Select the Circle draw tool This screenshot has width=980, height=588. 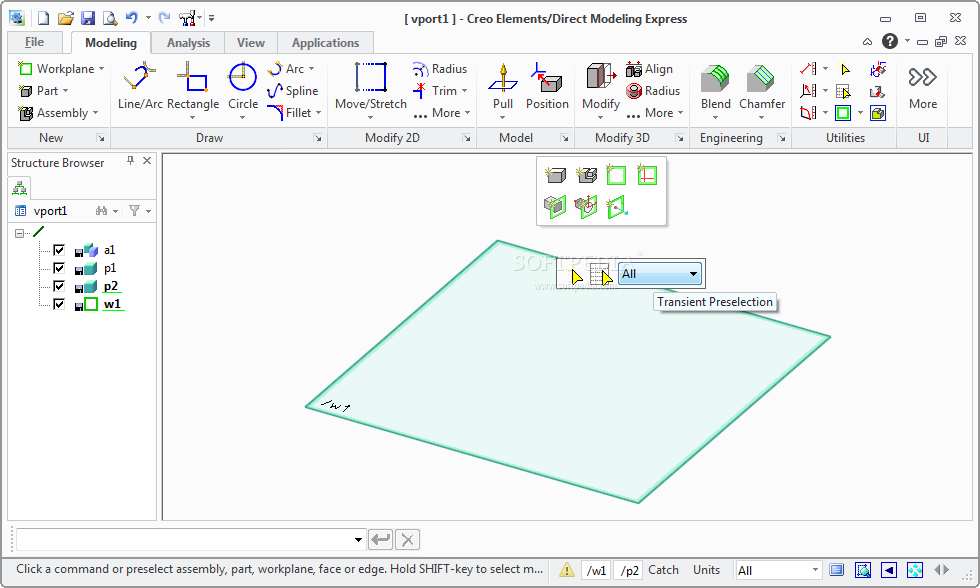[242, 87]
